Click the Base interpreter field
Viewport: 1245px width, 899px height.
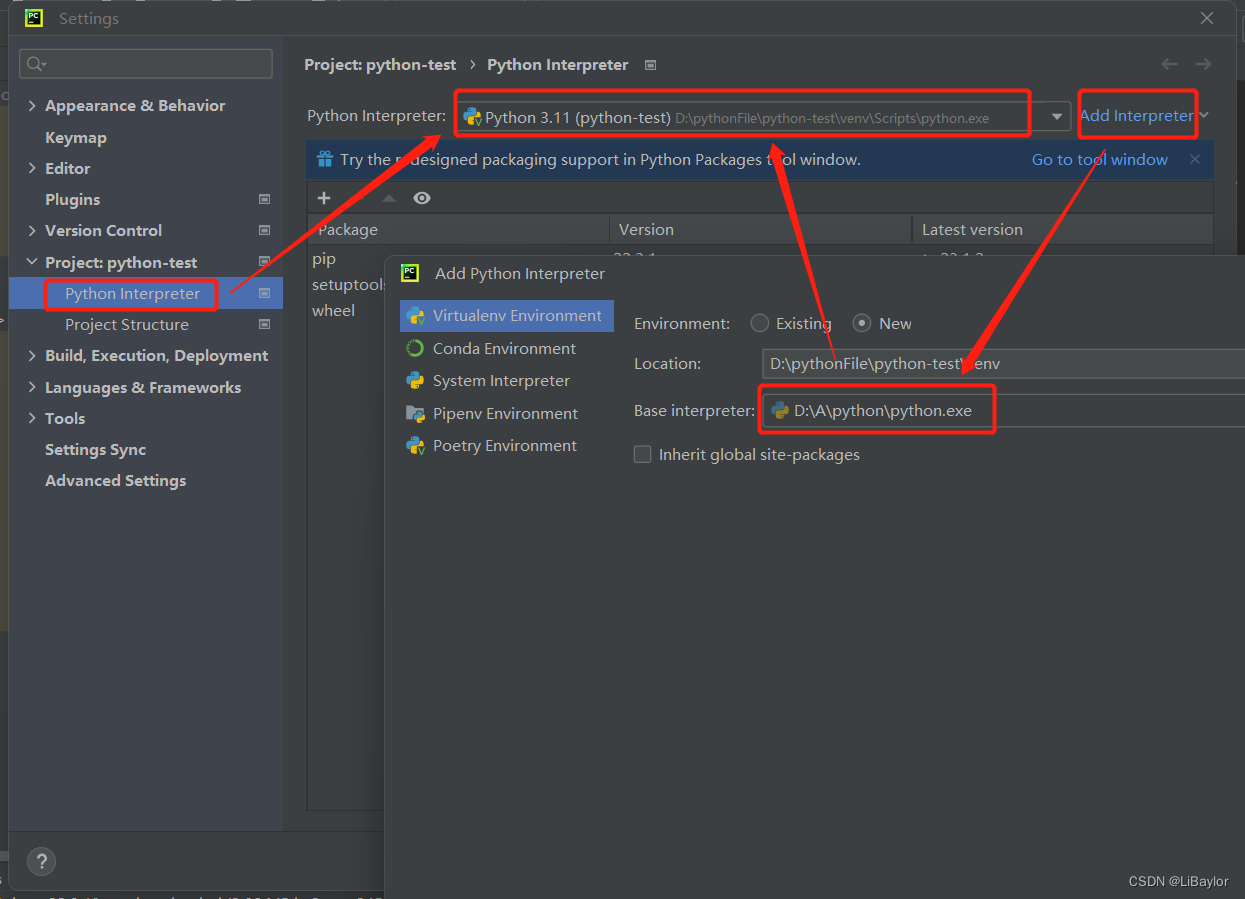point(1003,410)
